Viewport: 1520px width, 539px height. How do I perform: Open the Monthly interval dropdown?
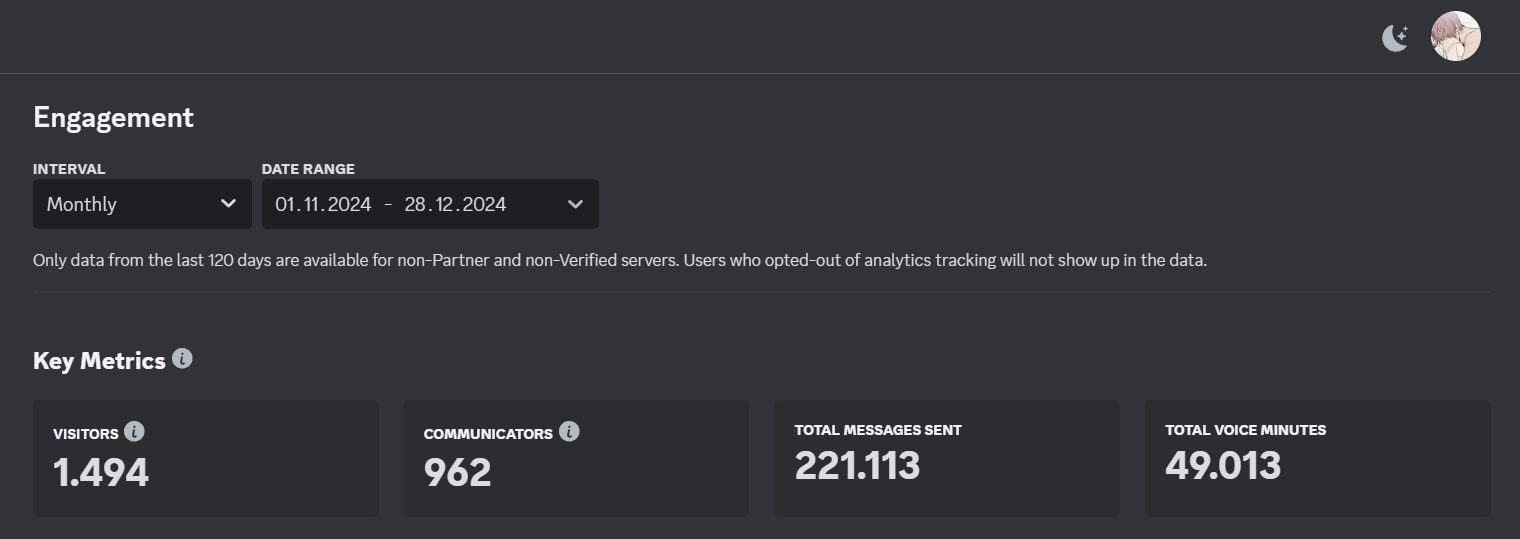click(x=142, y=204)
